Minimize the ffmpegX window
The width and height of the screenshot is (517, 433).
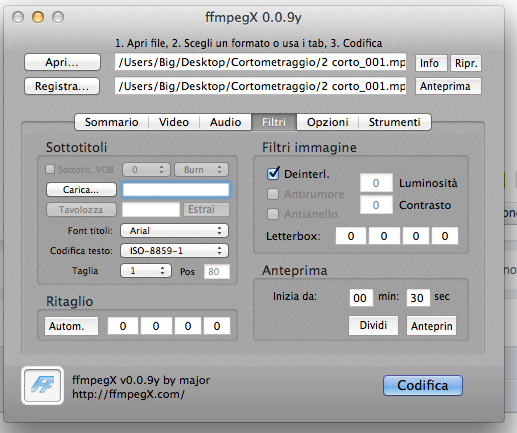coord(38,17)
